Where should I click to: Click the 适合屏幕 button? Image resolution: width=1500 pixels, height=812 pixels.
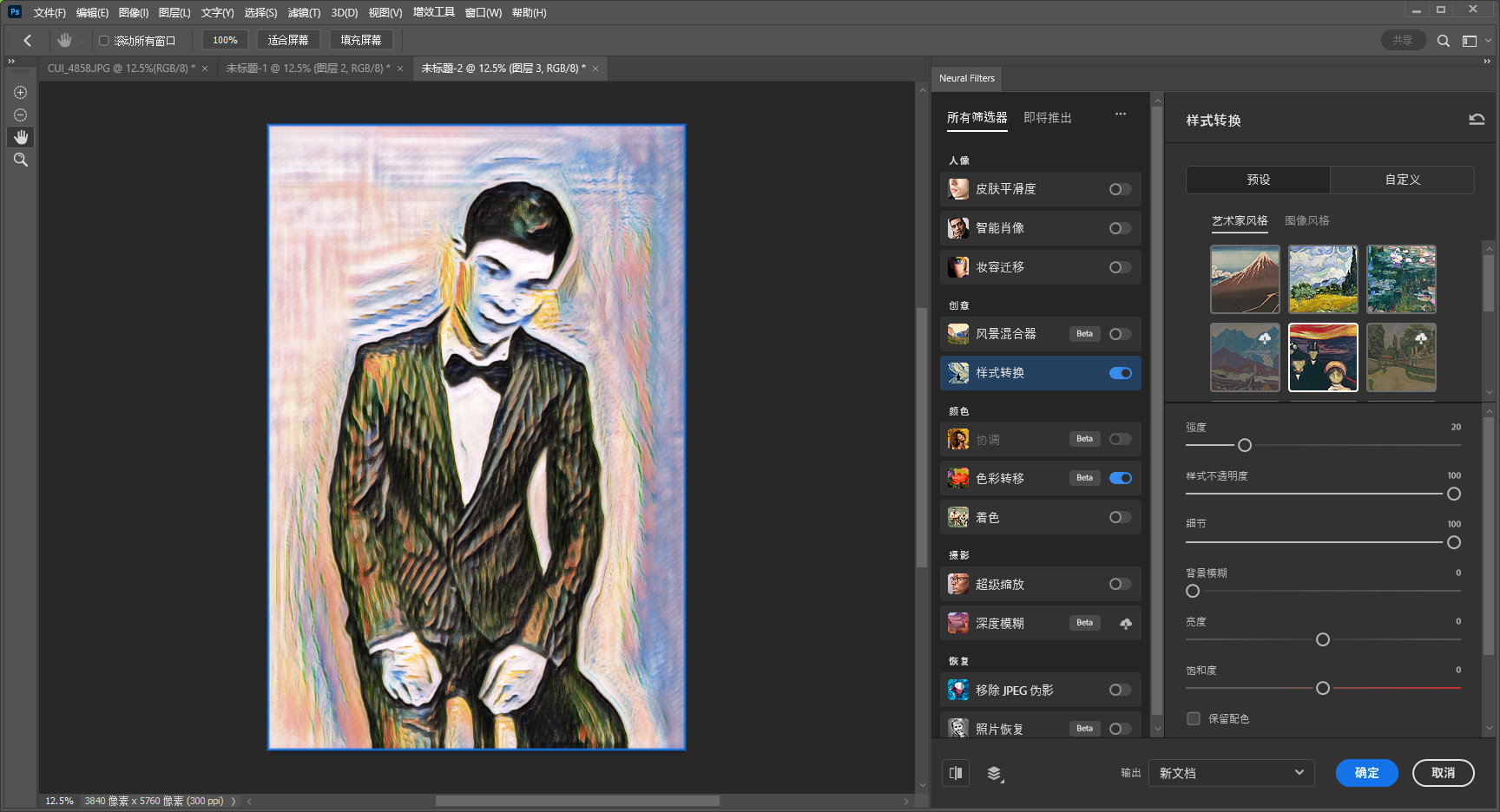pyautogui.click(x=288, y=40)
